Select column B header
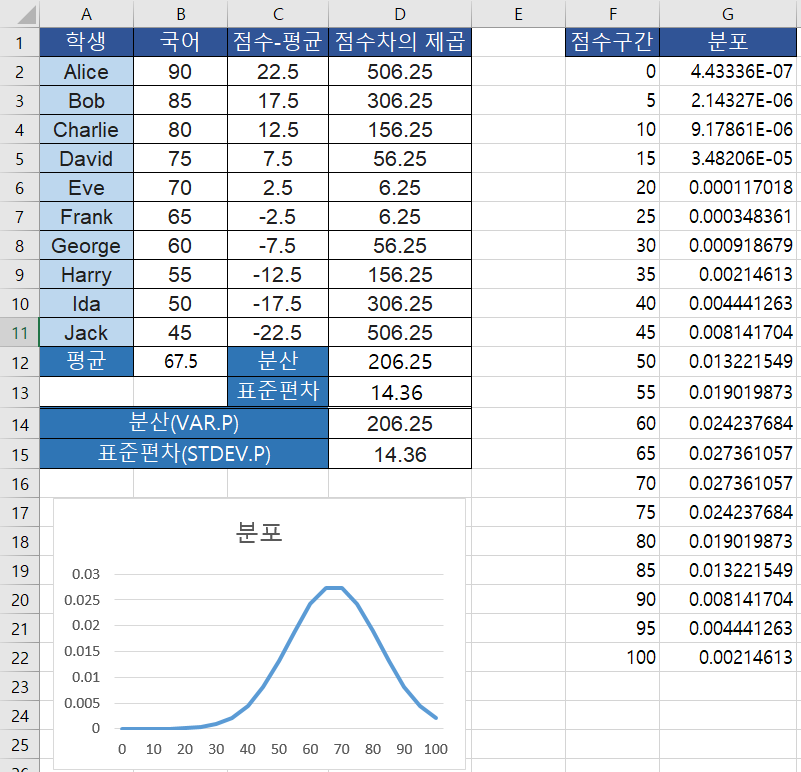 click(x=180, y=14)
